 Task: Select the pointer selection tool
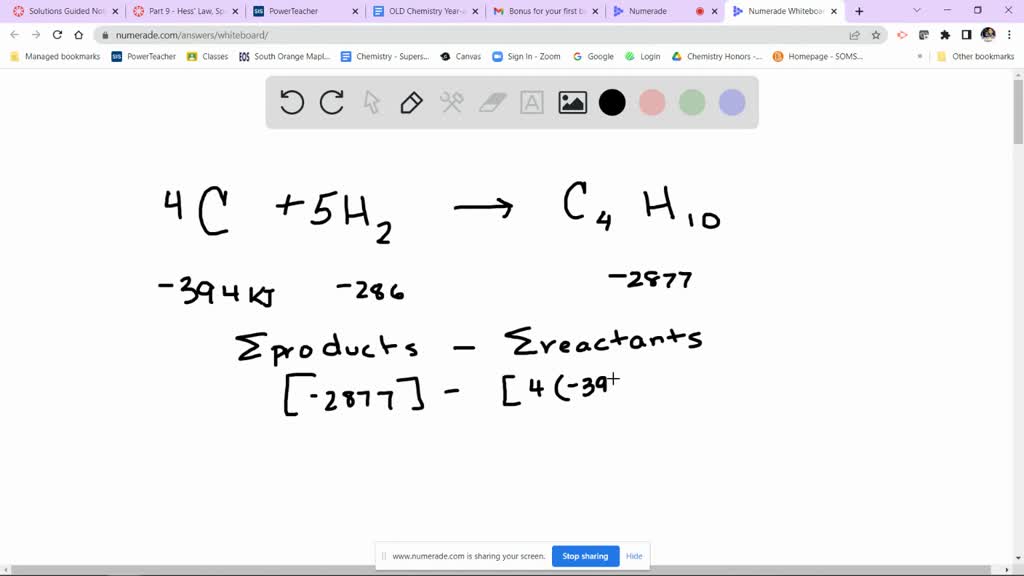372,102
